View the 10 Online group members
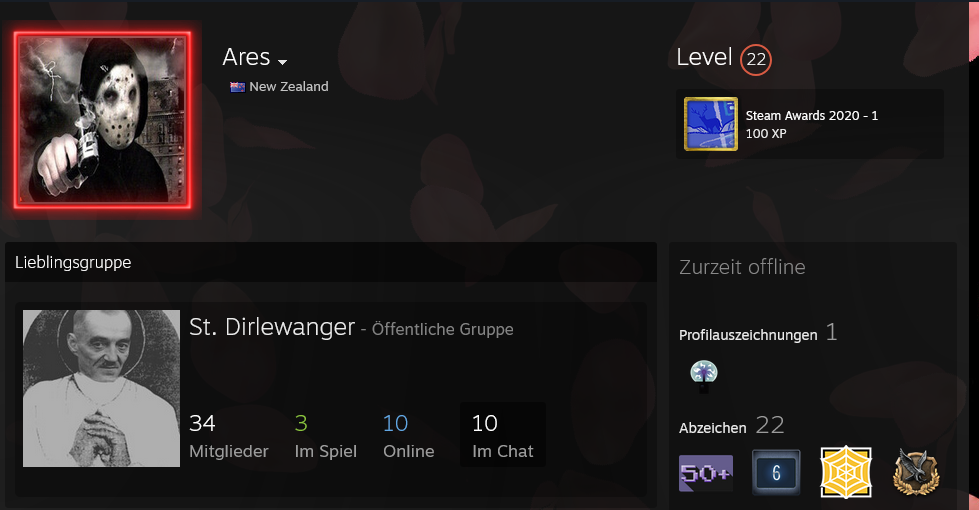 (x=408, y=436)
